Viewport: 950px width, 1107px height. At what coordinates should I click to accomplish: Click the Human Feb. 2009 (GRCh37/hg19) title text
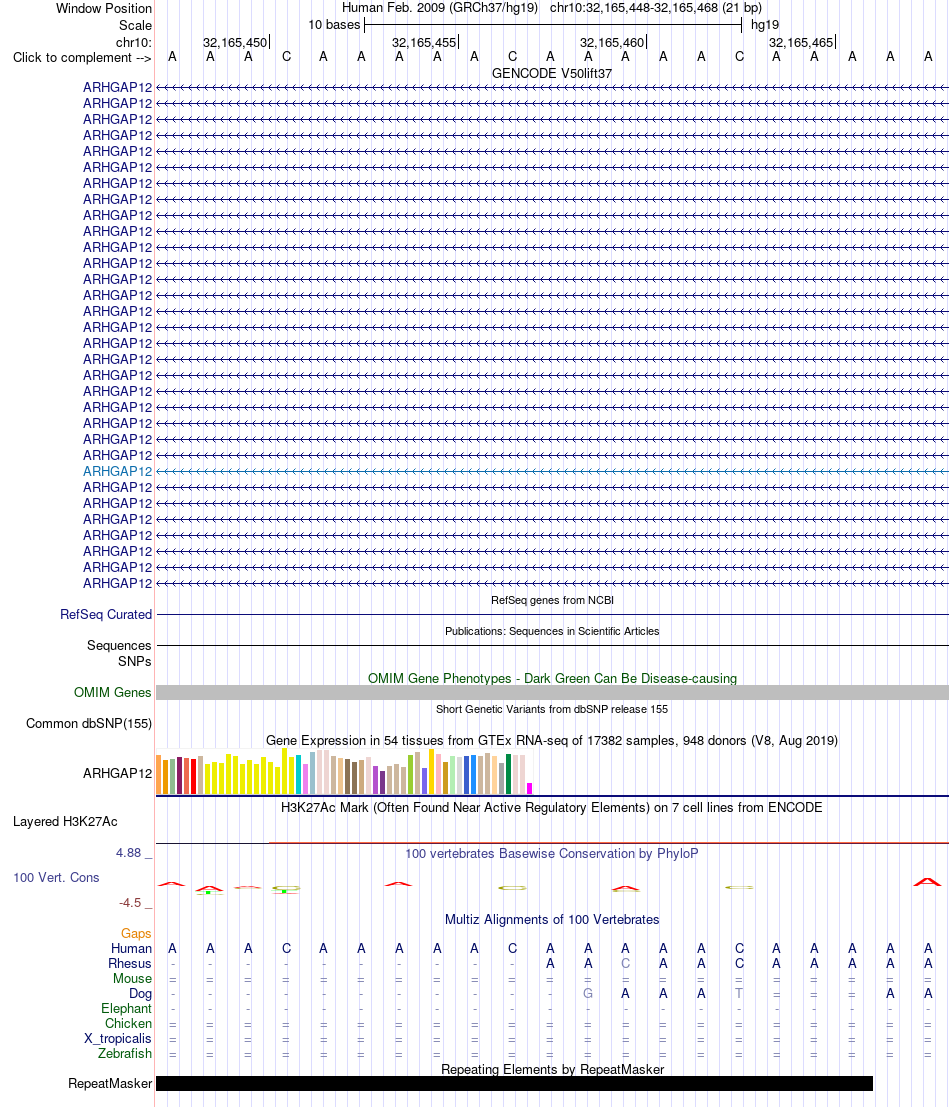[x=440, y=8]
